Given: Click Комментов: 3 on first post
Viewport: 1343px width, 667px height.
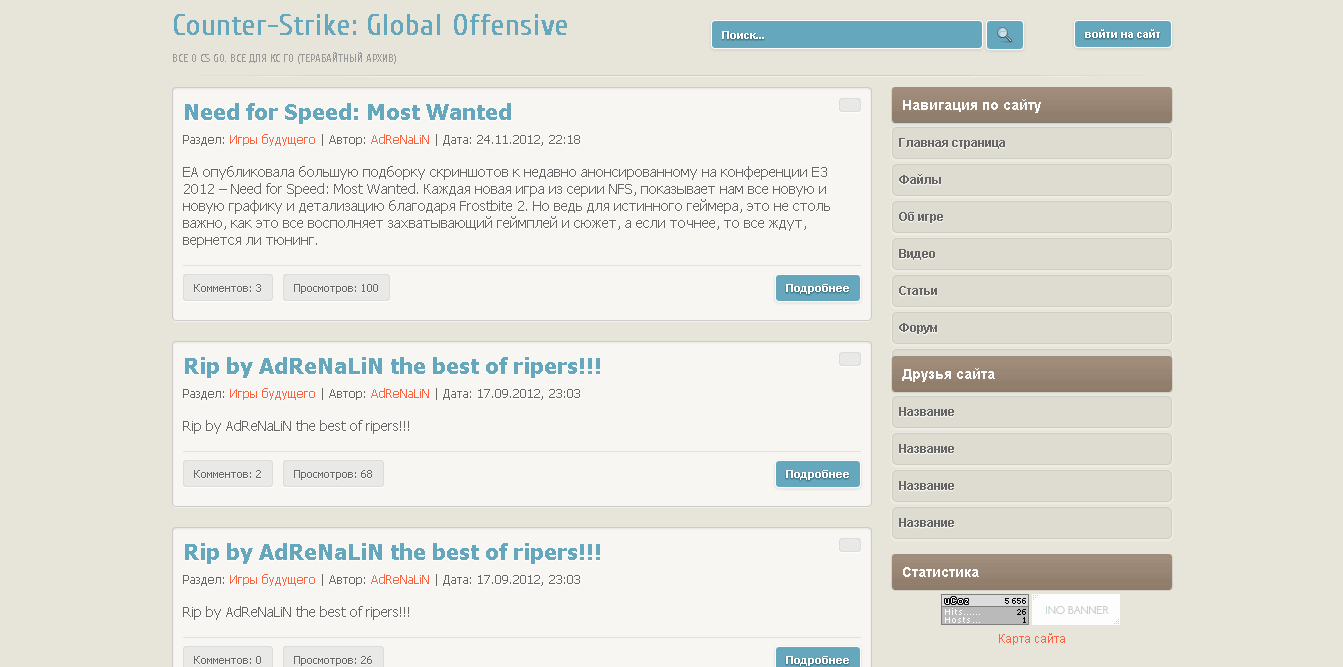Looking at the screenshot, I should coord(227,288).
